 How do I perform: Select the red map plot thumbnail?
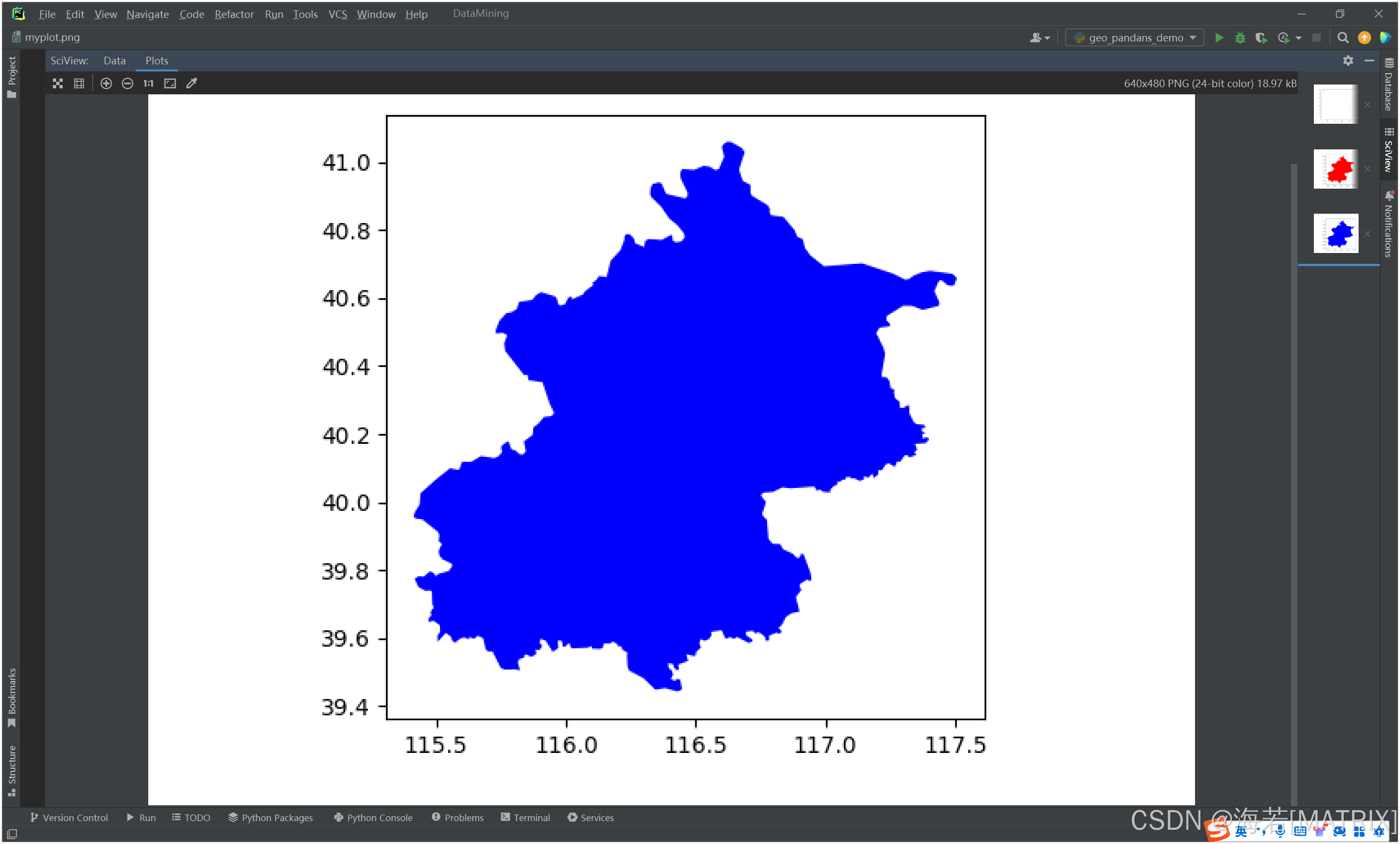pos(1335,169)
